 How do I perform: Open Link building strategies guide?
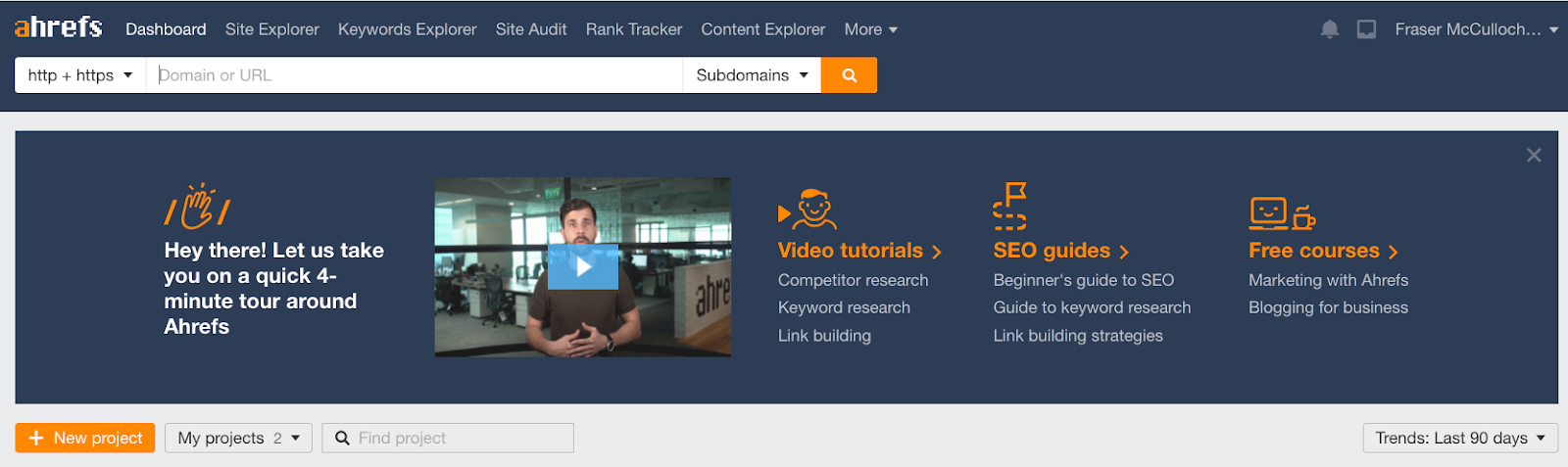click(1078, 336)
